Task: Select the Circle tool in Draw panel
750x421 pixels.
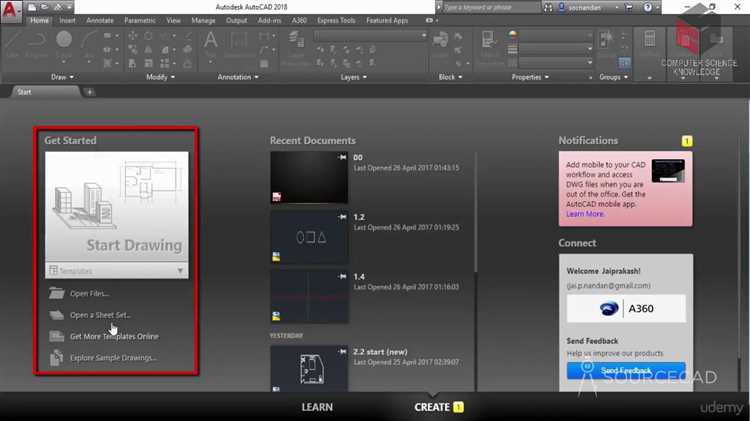Action: [64, 45]
